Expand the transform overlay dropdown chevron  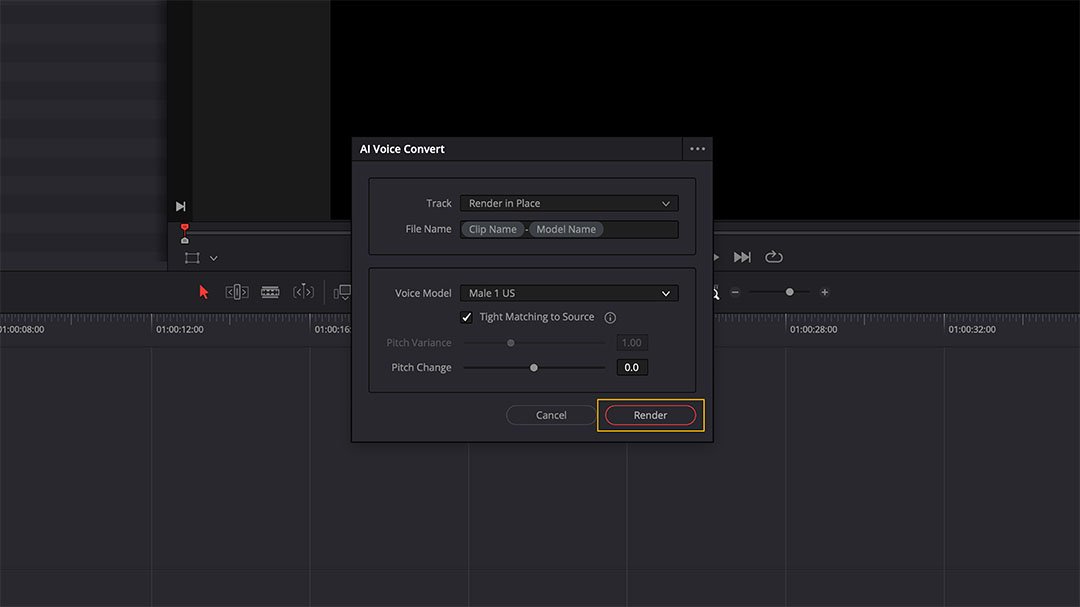pyautogui.click(x=214, y=258)
